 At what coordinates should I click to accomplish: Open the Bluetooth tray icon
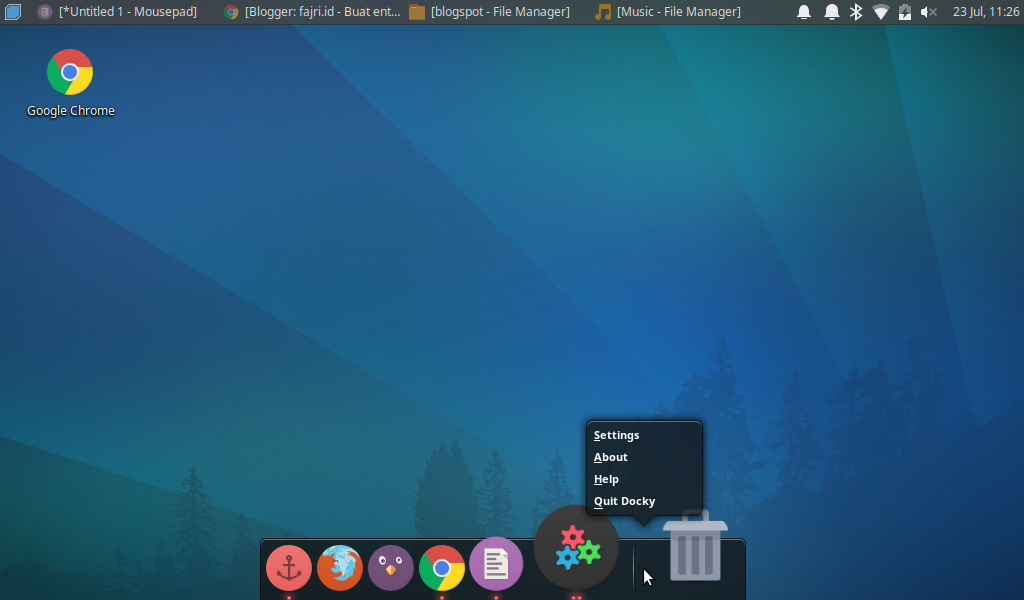[x=856, y=12]
